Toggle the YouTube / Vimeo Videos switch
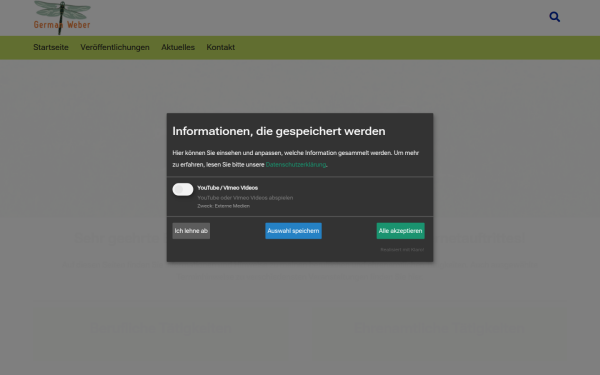 183,189
